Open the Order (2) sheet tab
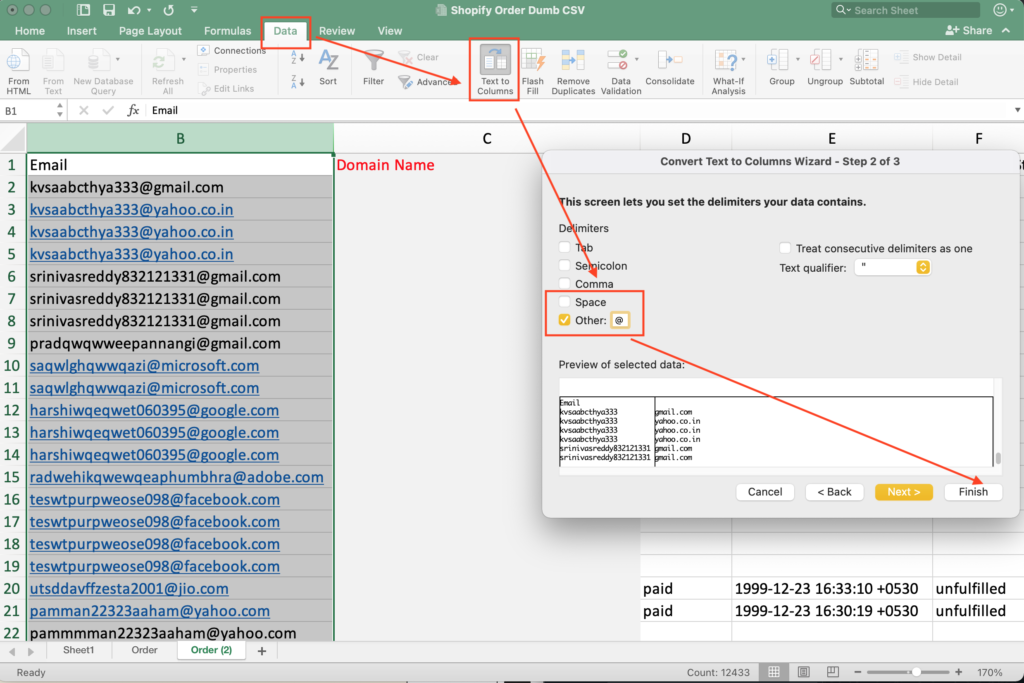 point(211,649)
